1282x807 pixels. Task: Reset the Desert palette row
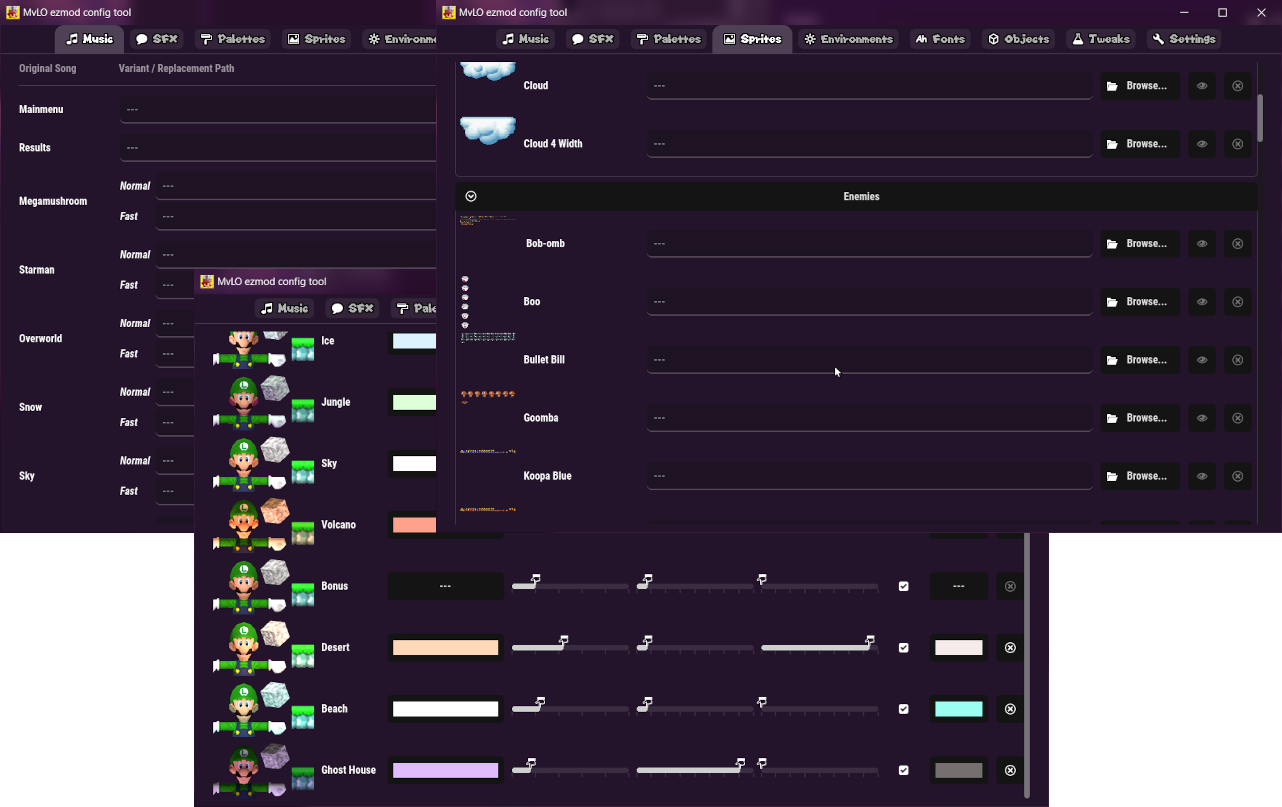[x=1010, y=648]
